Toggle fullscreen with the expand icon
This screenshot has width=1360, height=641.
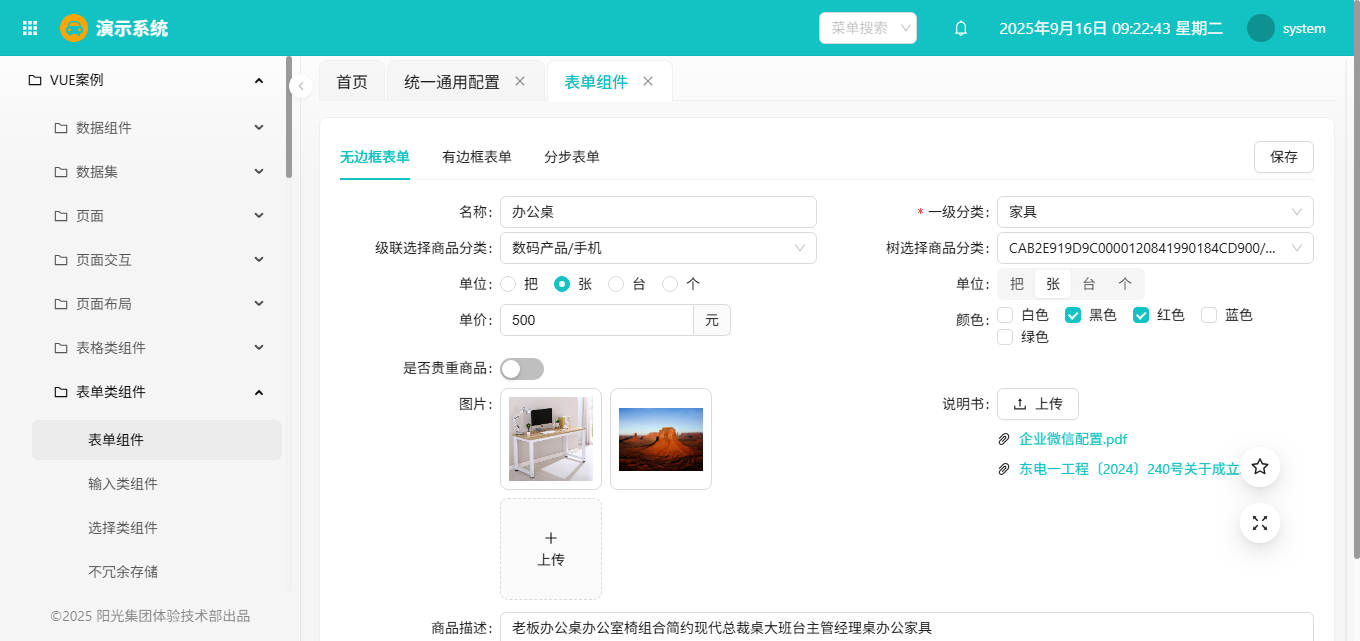[x=1260, y=523]
